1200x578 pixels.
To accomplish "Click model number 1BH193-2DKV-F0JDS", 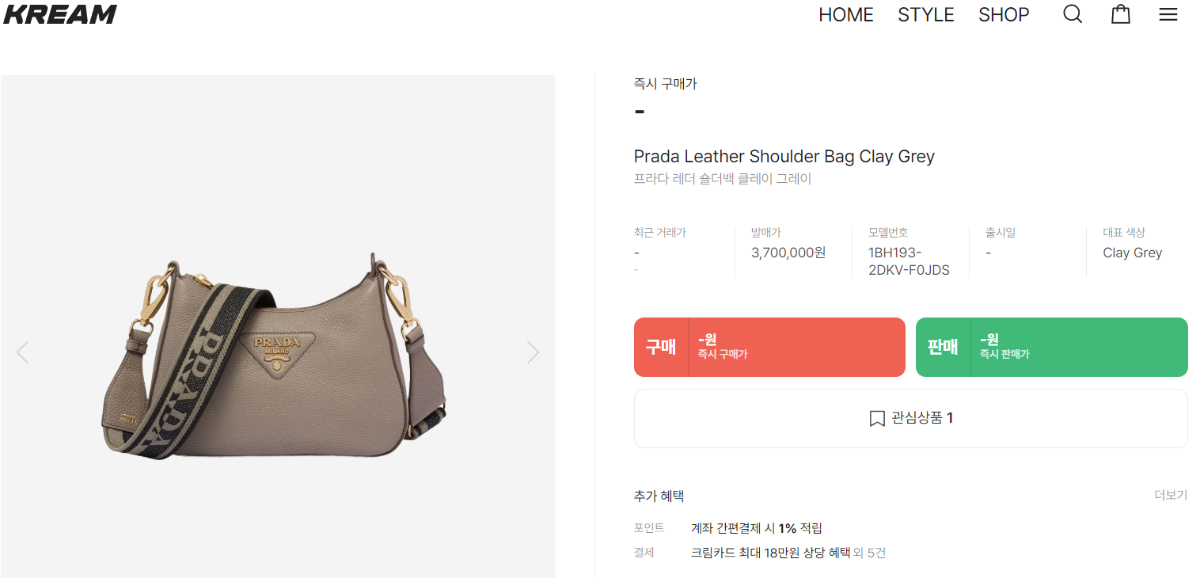I will (909, 261).
